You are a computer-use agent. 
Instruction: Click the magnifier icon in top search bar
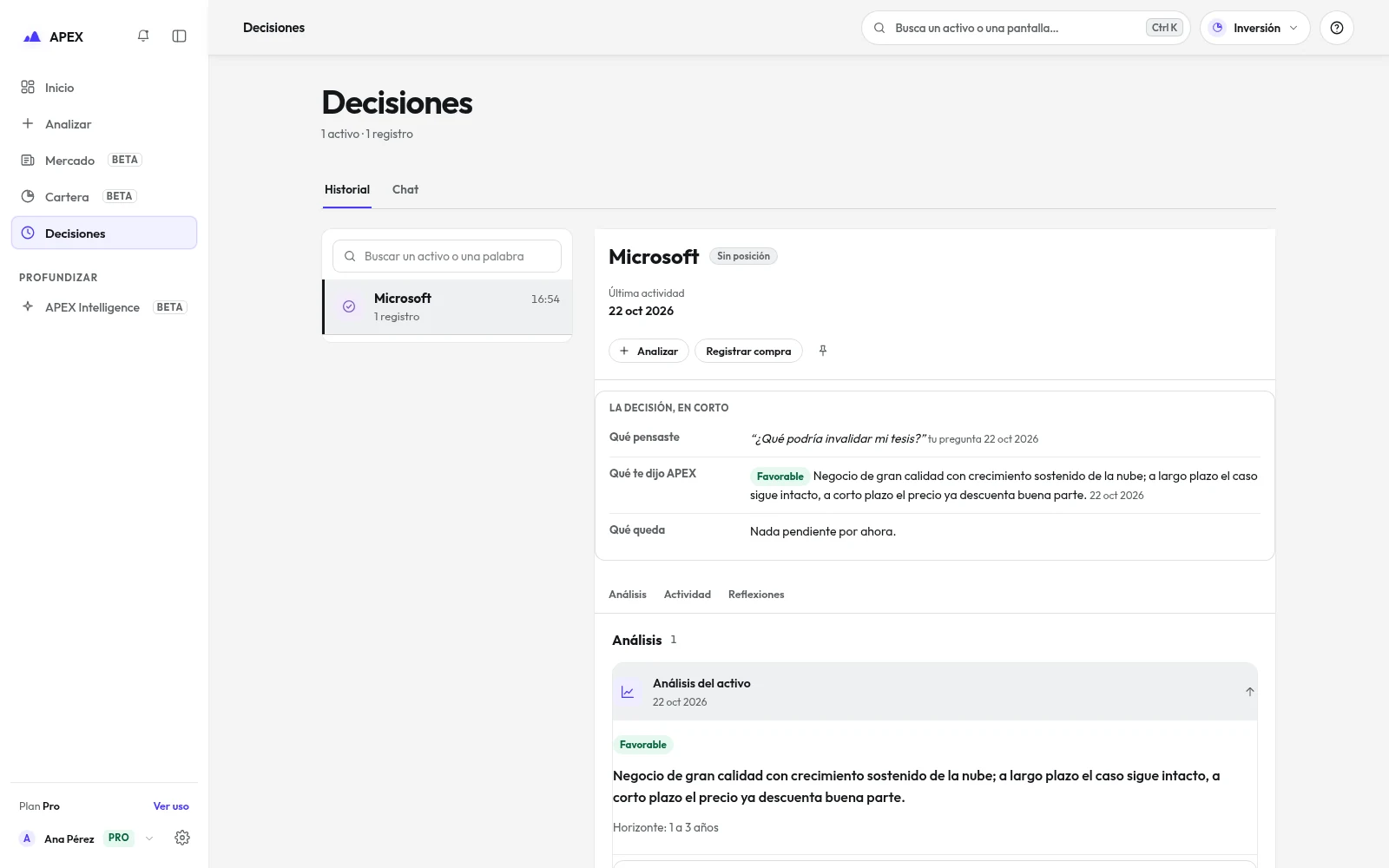click(879, 28)
